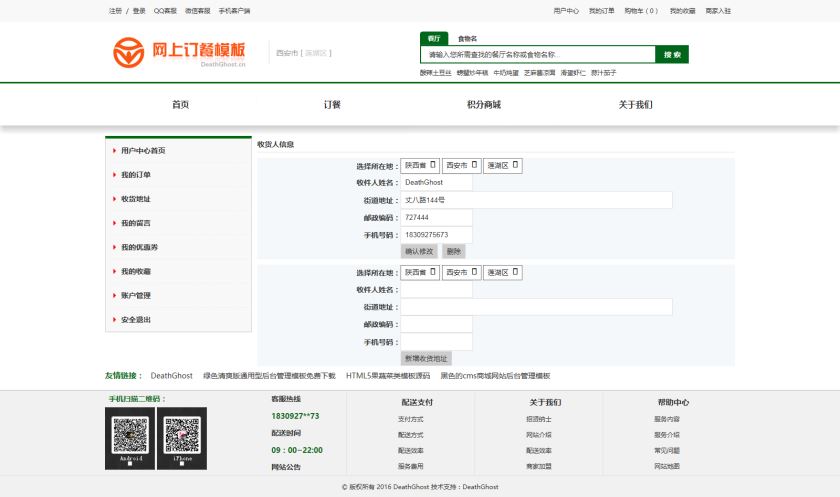Click the street address field with 丈八路144号

[x=536, y=200]
